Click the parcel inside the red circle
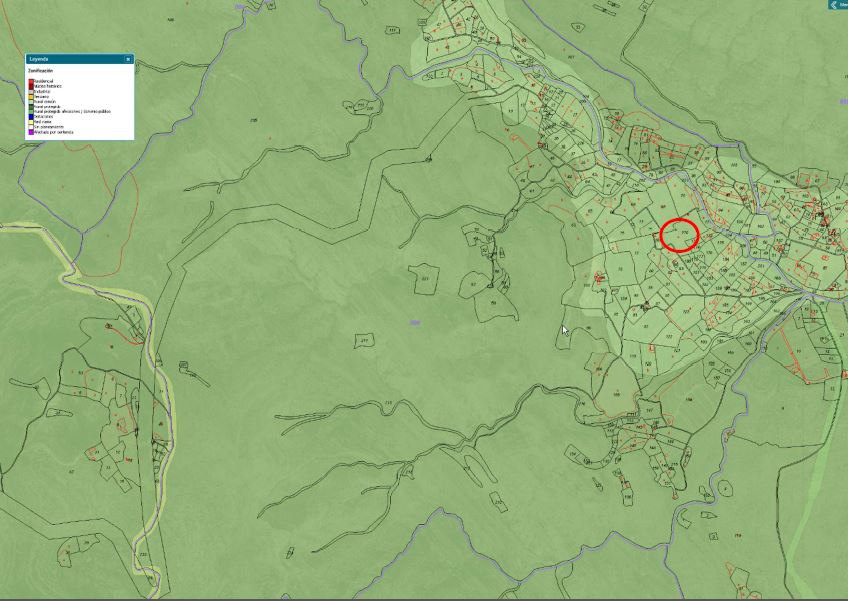848x601 pixels. click(x=680, y=234)
